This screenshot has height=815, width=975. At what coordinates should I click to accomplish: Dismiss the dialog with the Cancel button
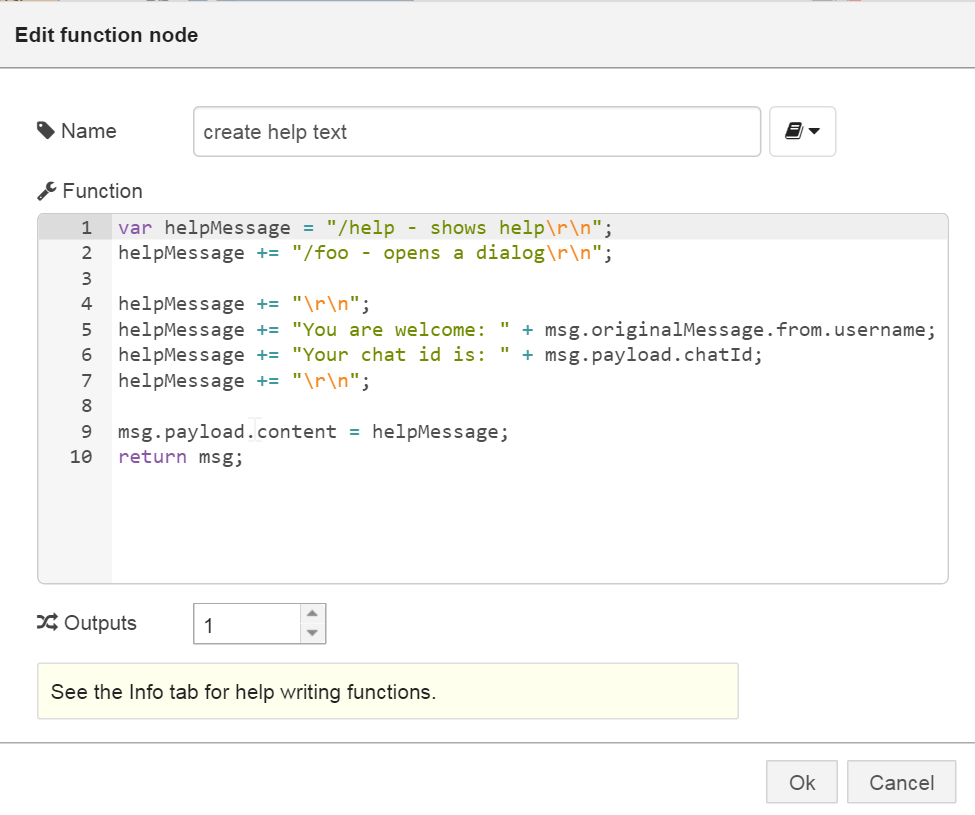[x=901, y=782]
